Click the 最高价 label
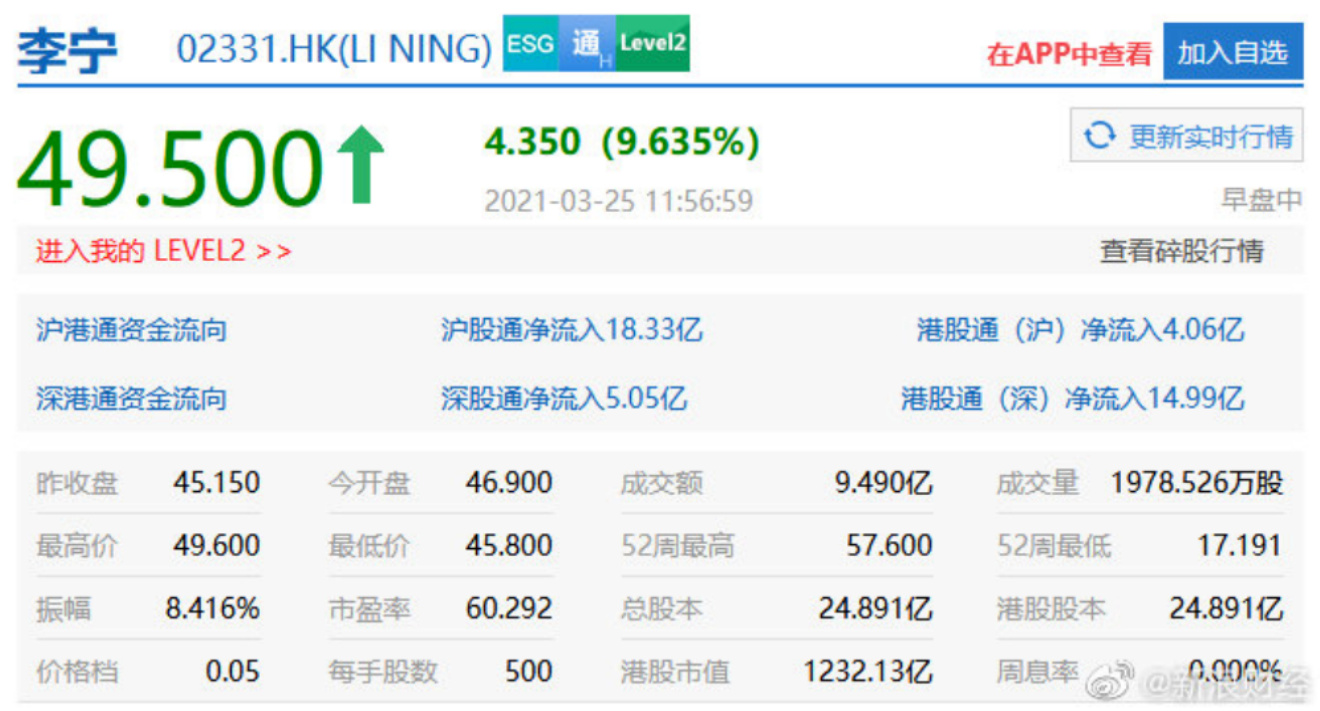The image size is (1320, 711). pos(77,546)
